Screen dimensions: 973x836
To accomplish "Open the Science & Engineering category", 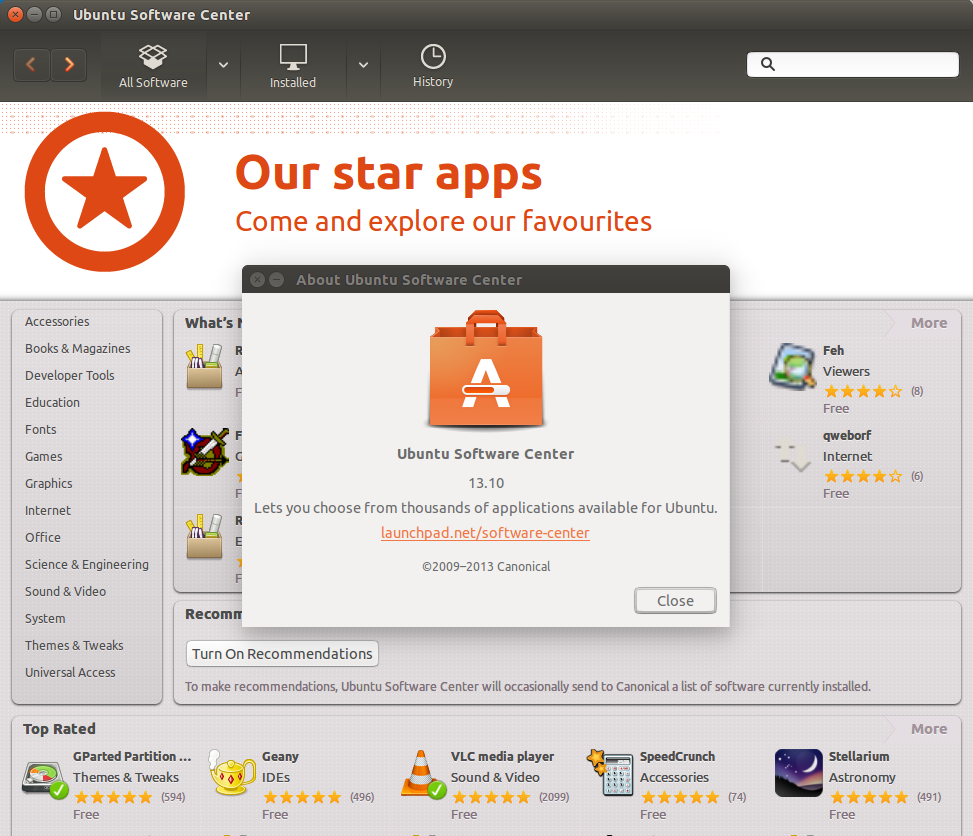I will [87, 565].
